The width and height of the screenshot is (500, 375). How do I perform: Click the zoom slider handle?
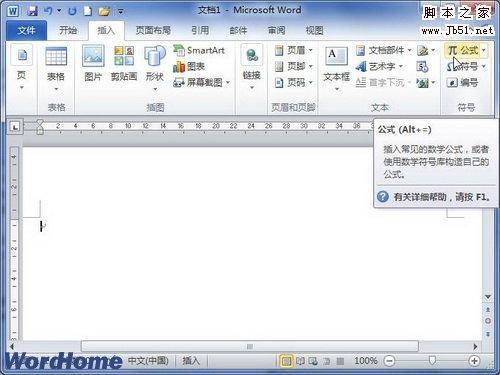432,360
